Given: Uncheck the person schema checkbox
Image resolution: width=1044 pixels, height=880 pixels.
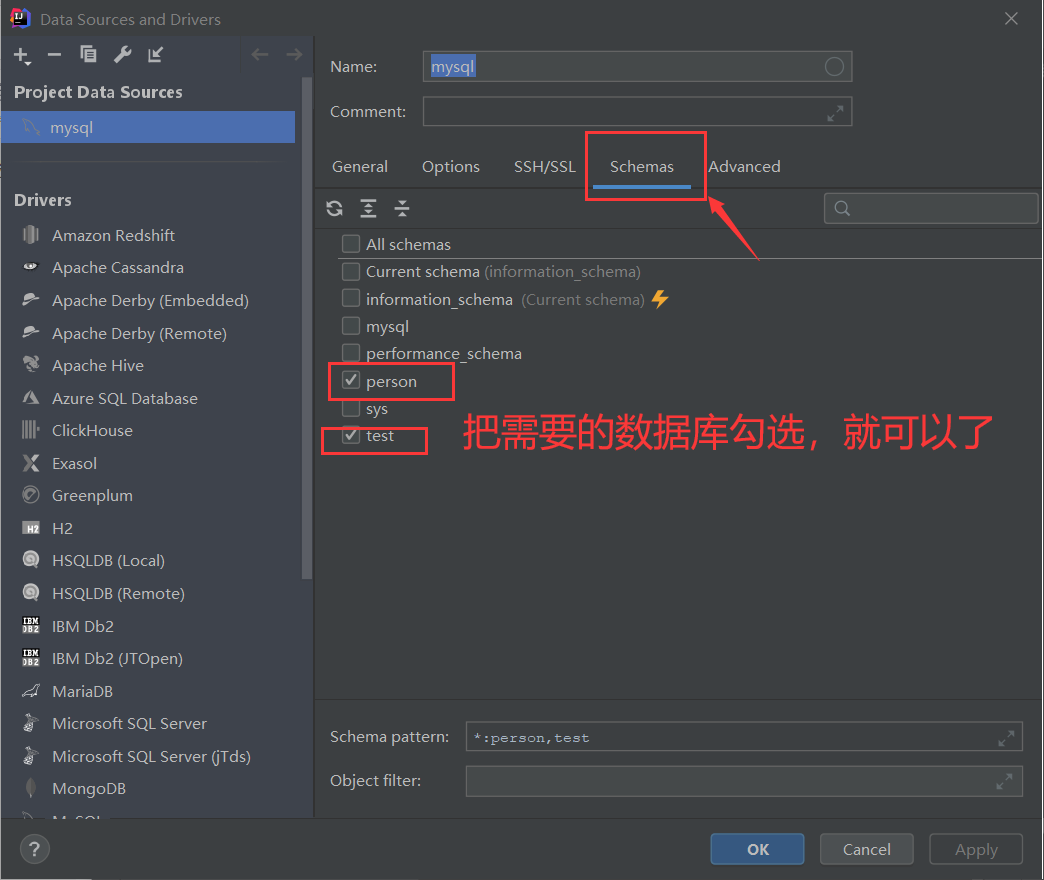Looking at the screenshot, I should click(351, 380).
